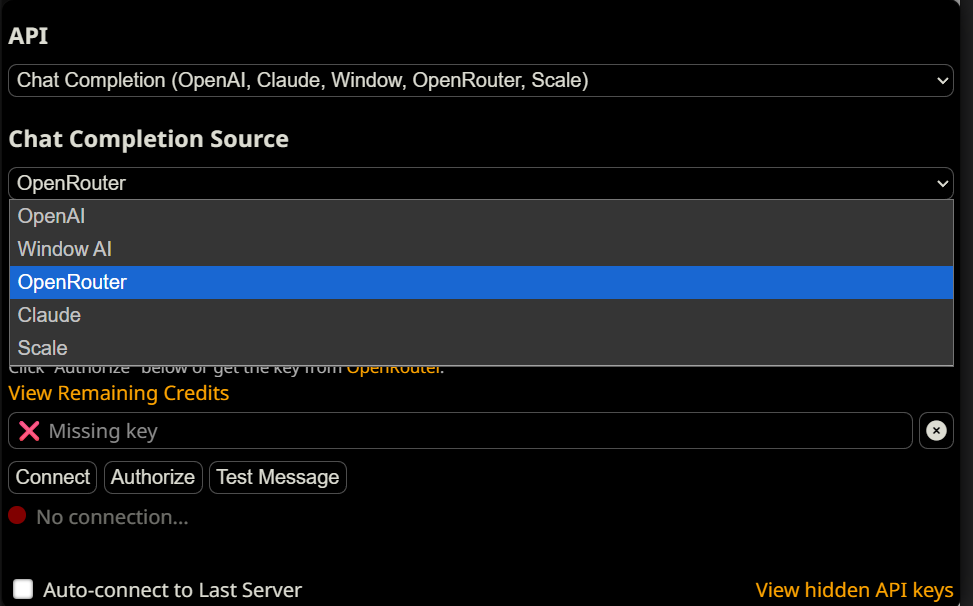The image size is (973, 606).
Task: Click the Chat Completion Source heading
Action: pyautogui.click(x=148, y=139)
